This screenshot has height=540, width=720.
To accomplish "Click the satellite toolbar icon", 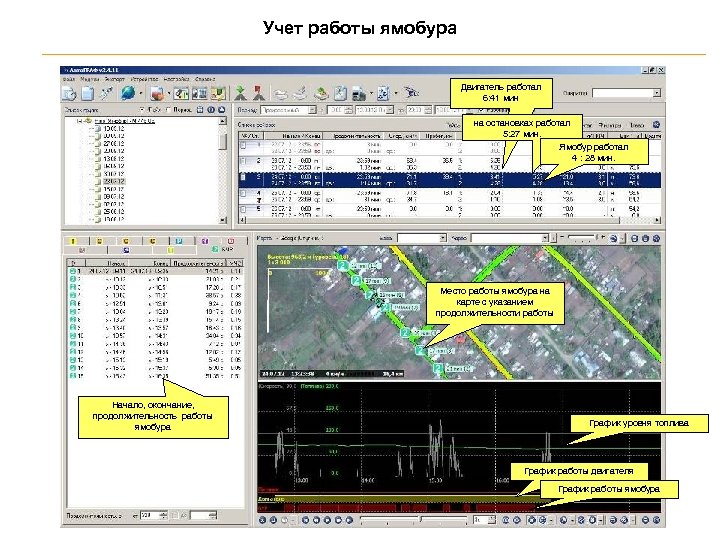I will coord(411,93).
